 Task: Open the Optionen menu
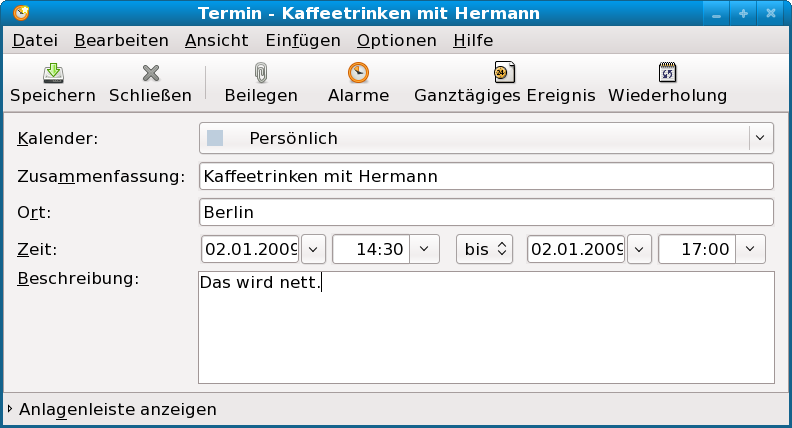[x=397, y=40]
